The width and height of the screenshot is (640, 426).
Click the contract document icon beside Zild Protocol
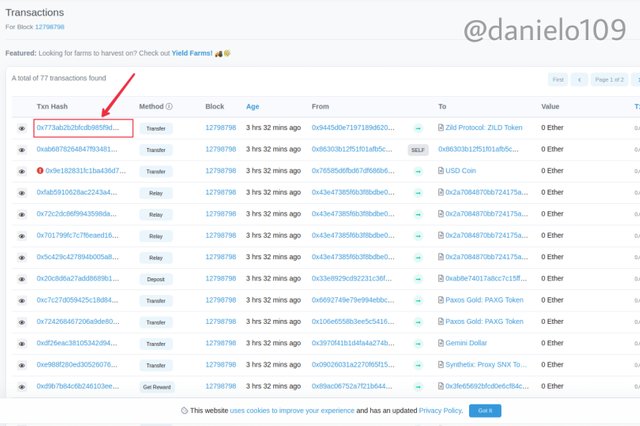[x=441, y=128]
